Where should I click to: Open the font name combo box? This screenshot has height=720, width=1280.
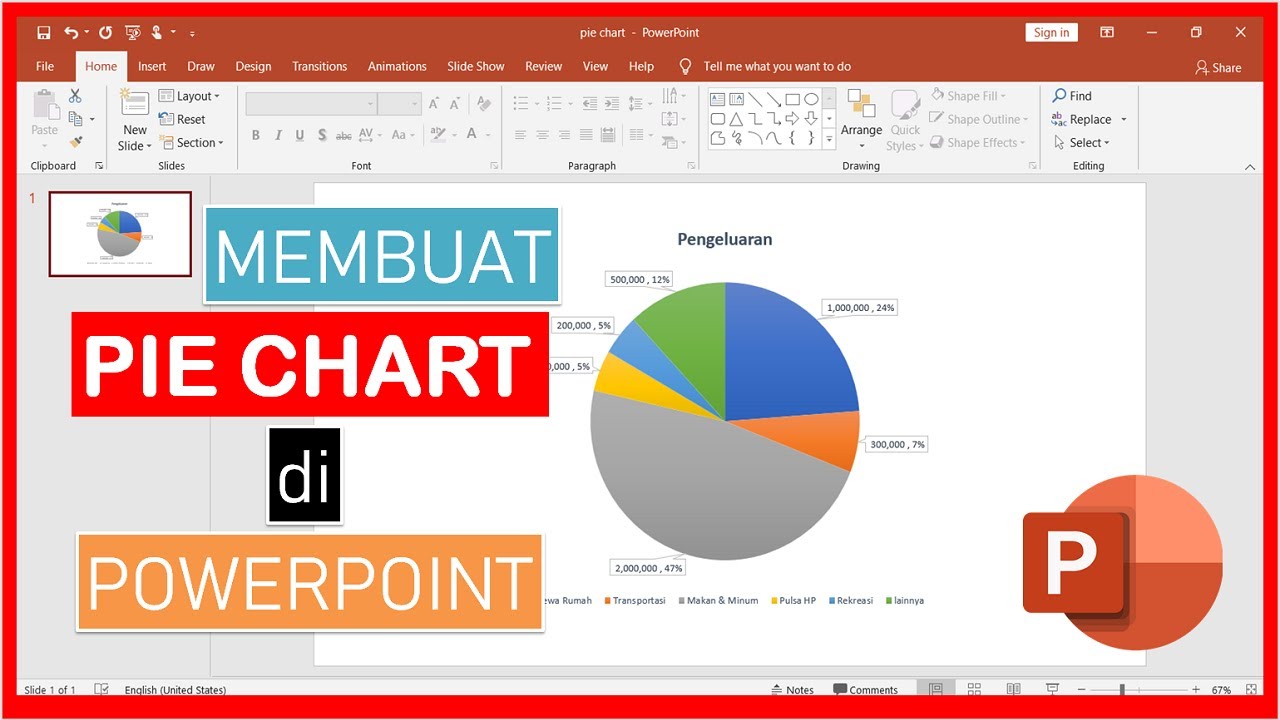pyautogui.click(x=311, y=104)
